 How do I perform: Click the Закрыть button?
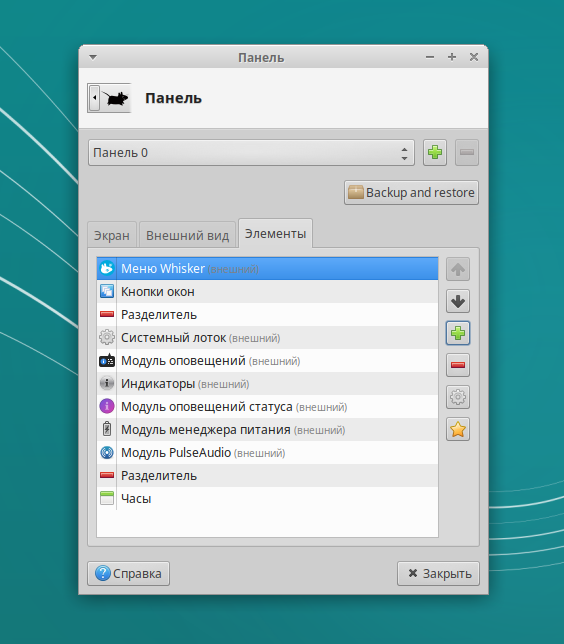pos(438,573)
